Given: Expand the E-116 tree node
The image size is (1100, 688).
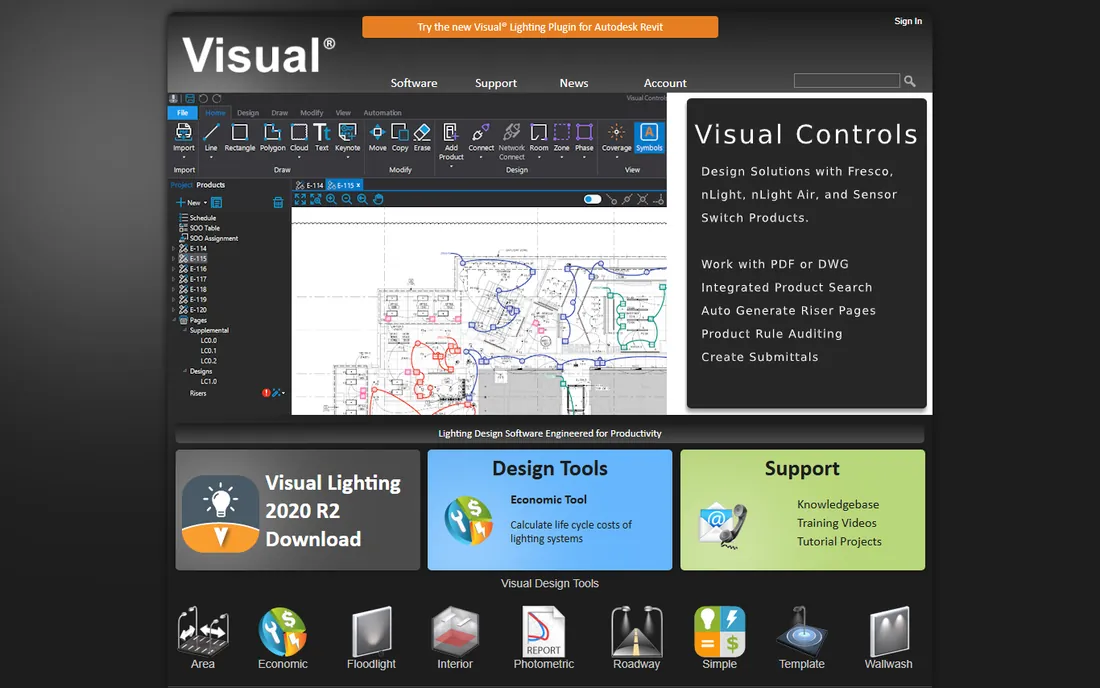Looking at the screenshot, I should pyautogui.click(x=173, y=269).
